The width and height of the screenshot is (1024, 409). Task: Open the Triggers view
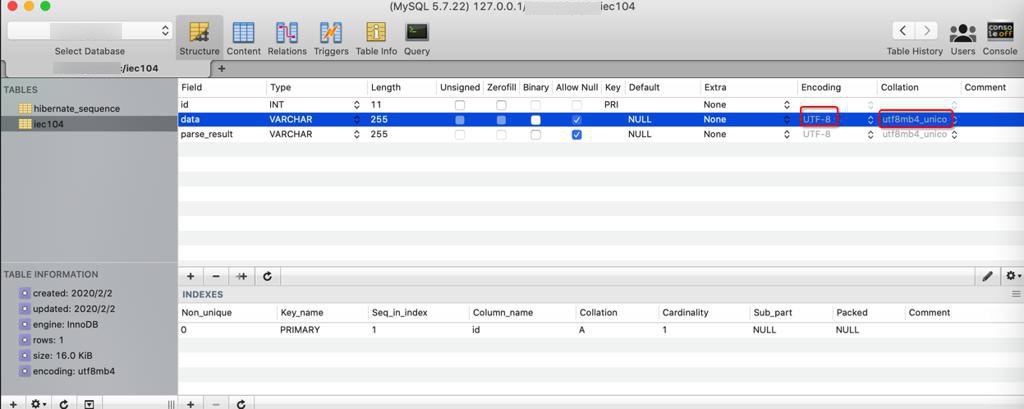(331, 38)
